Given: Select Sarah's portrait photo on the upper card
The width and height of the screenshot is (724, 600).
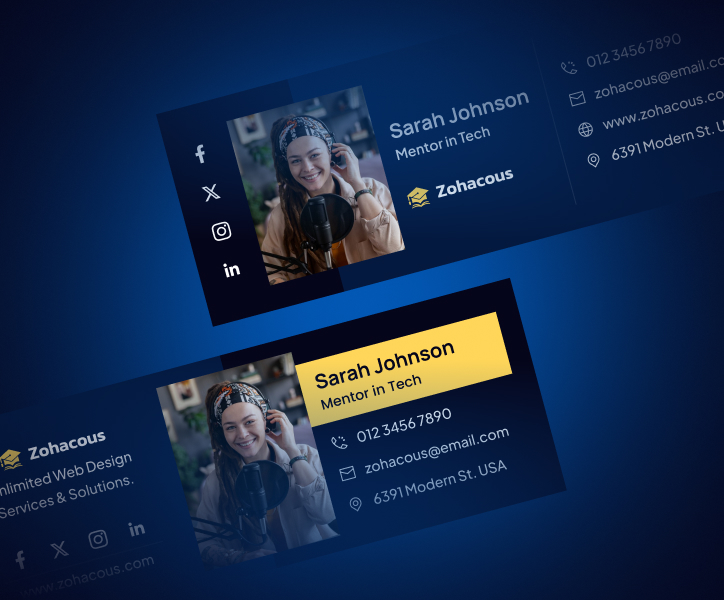Looking at the screenshot, I should point(315,185).
